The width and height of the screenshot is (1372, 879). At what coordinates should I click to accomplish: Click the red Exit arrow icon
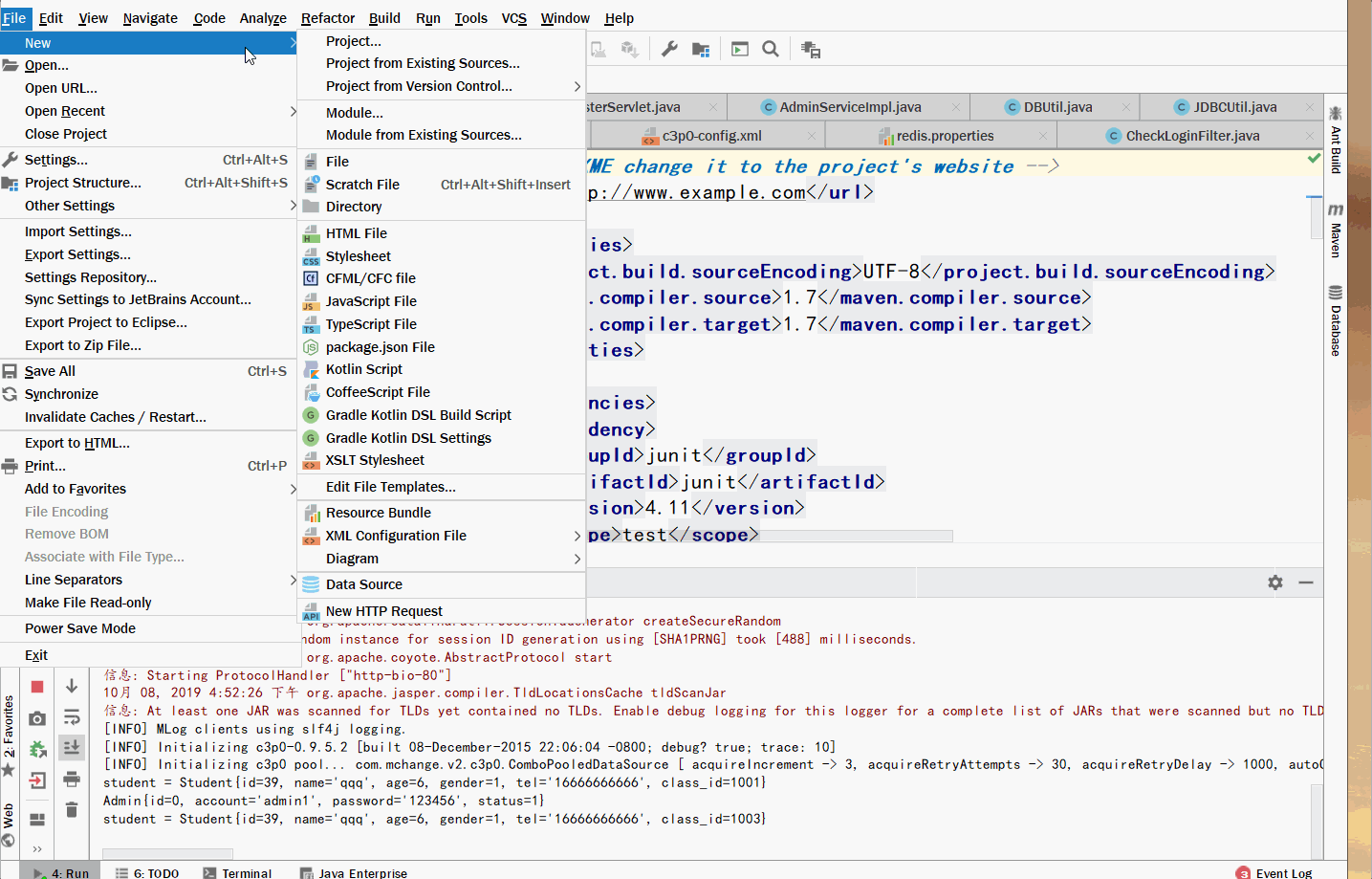(37, 780)
